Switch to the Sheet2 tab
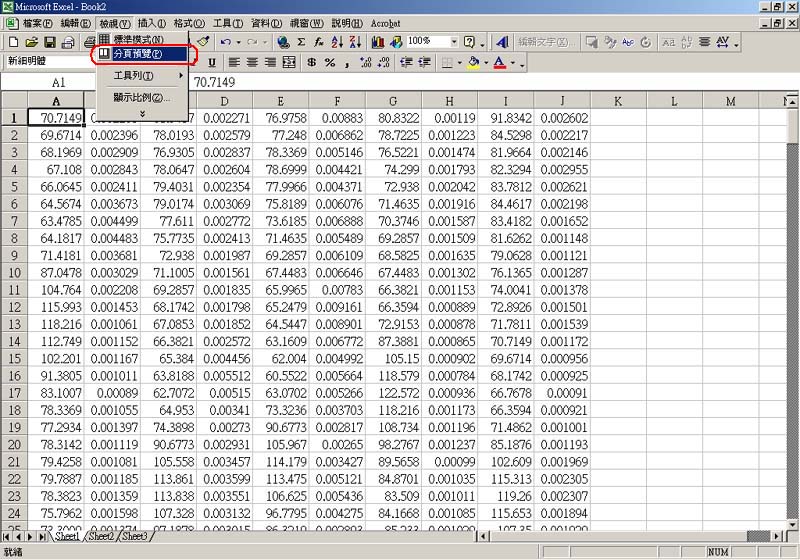 [x=100, y=537]
